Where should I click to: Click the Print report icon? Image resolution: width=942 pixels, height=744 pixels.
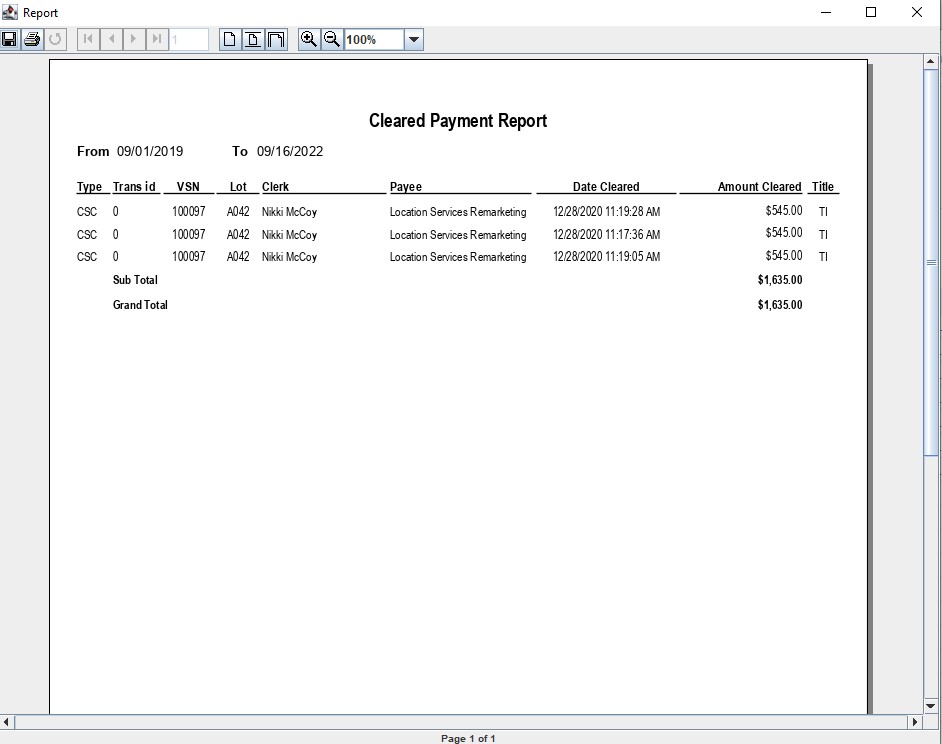[x=32, y=40]
